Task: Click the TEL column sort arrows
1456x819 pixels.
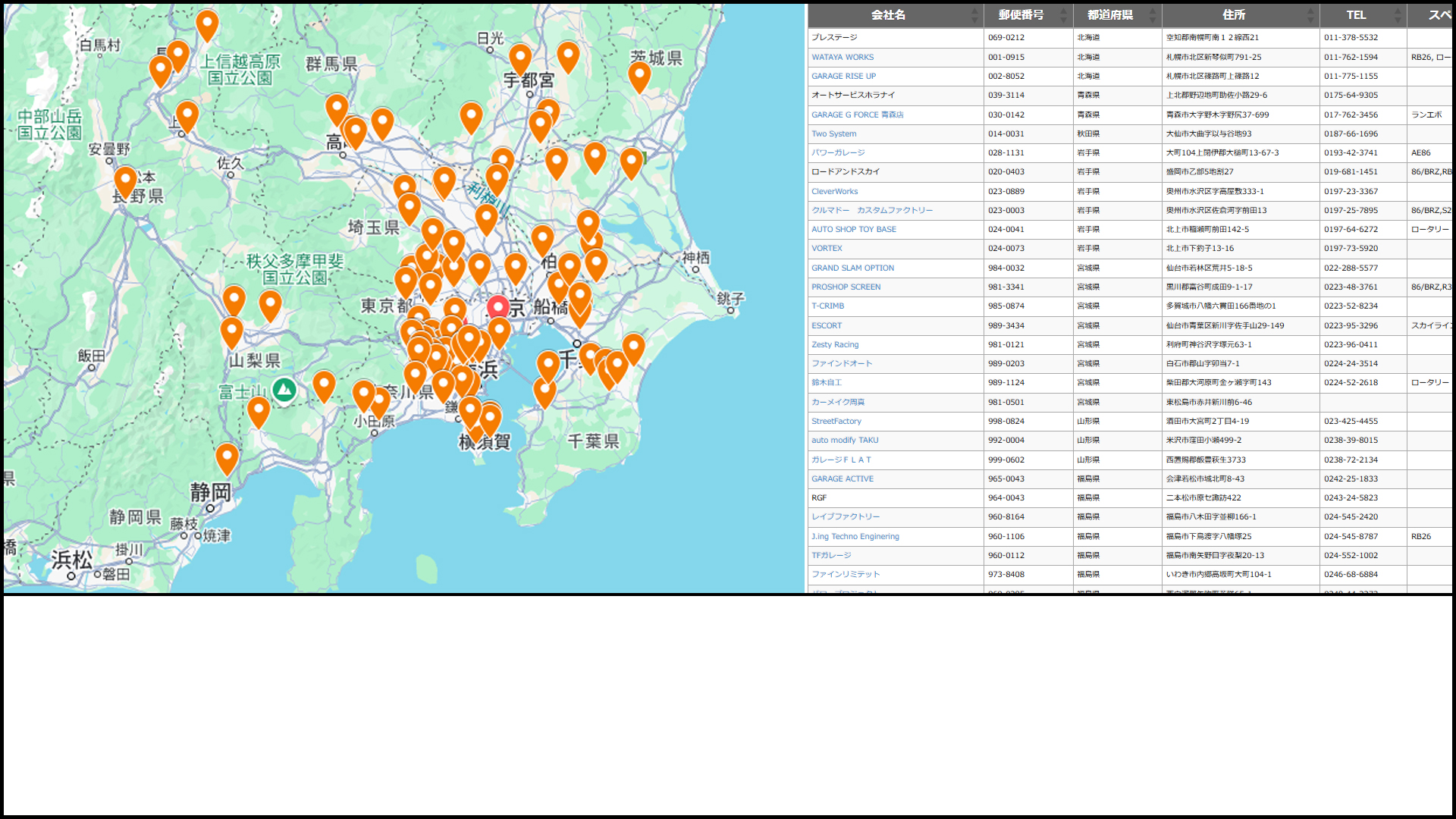Action: [1397, 15]
